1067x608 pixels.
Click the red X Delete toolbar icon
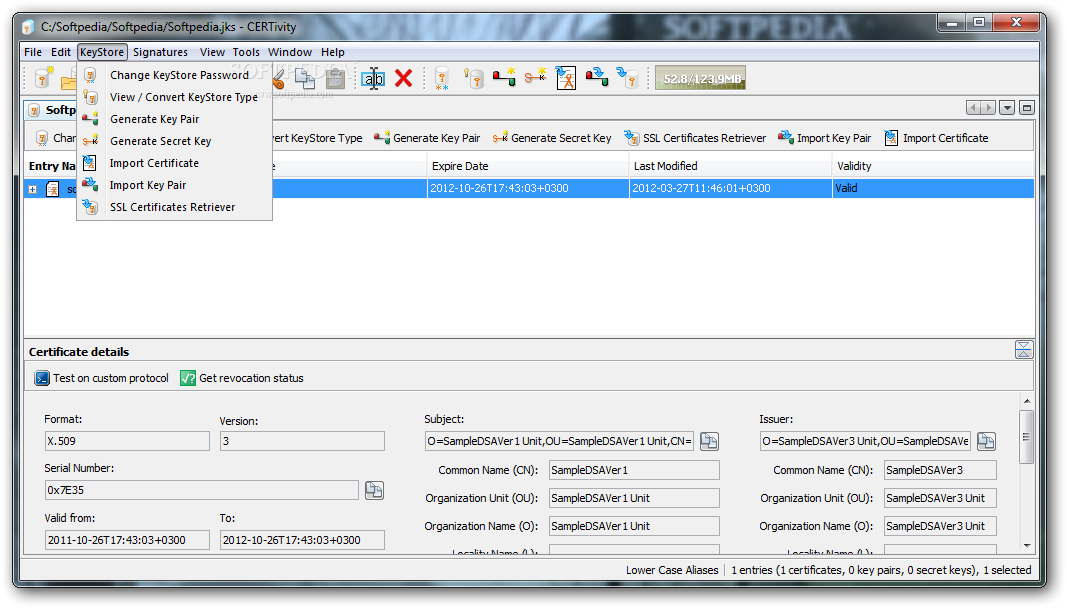coord(404,78)
